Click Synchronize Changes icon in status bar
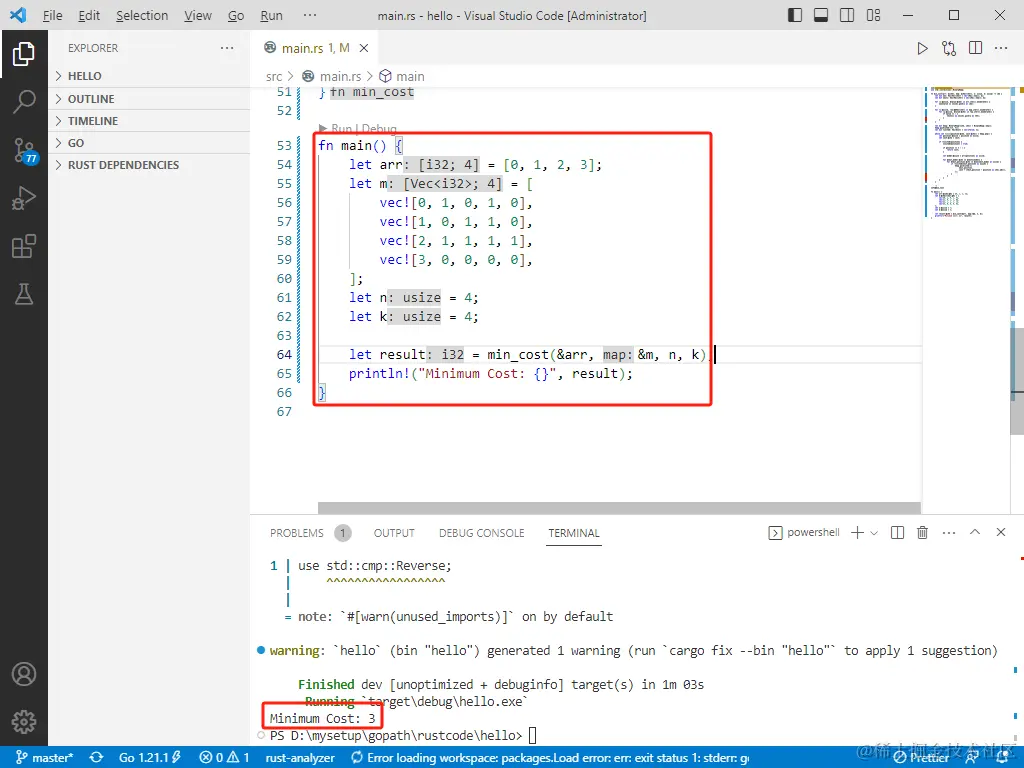 97,758
